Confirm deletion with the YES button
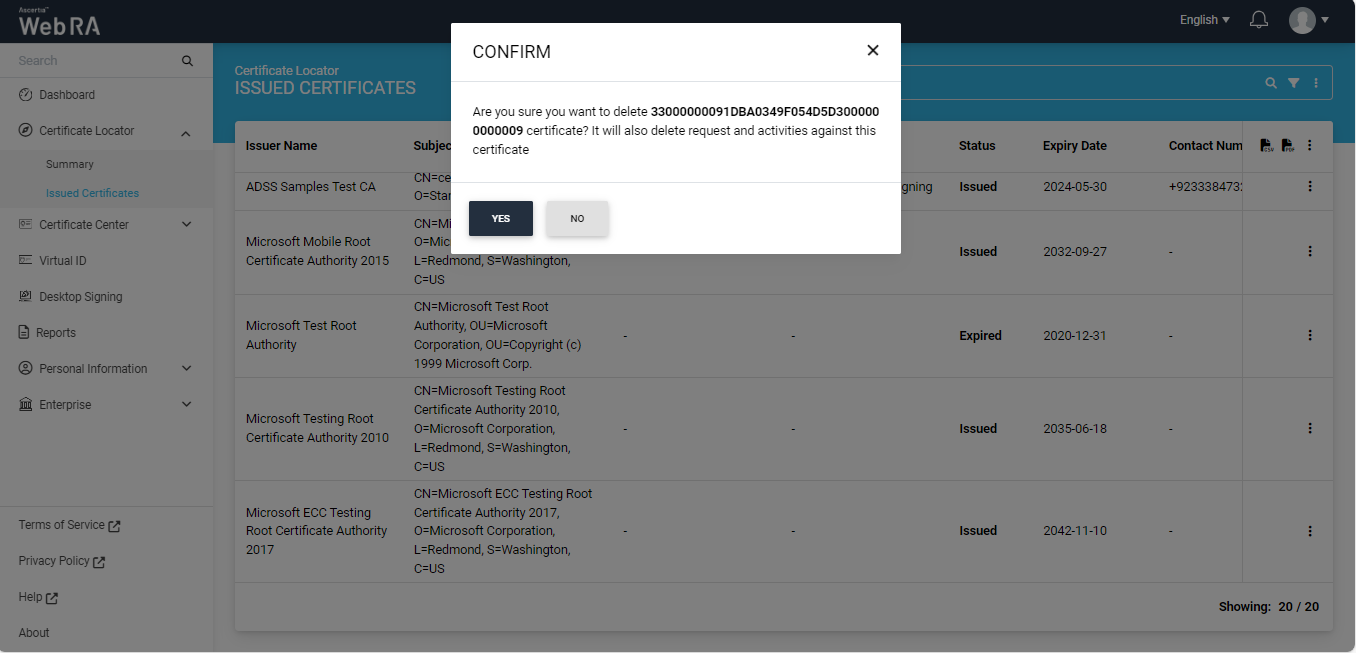 pyautogui.click(x=501, y=219)
